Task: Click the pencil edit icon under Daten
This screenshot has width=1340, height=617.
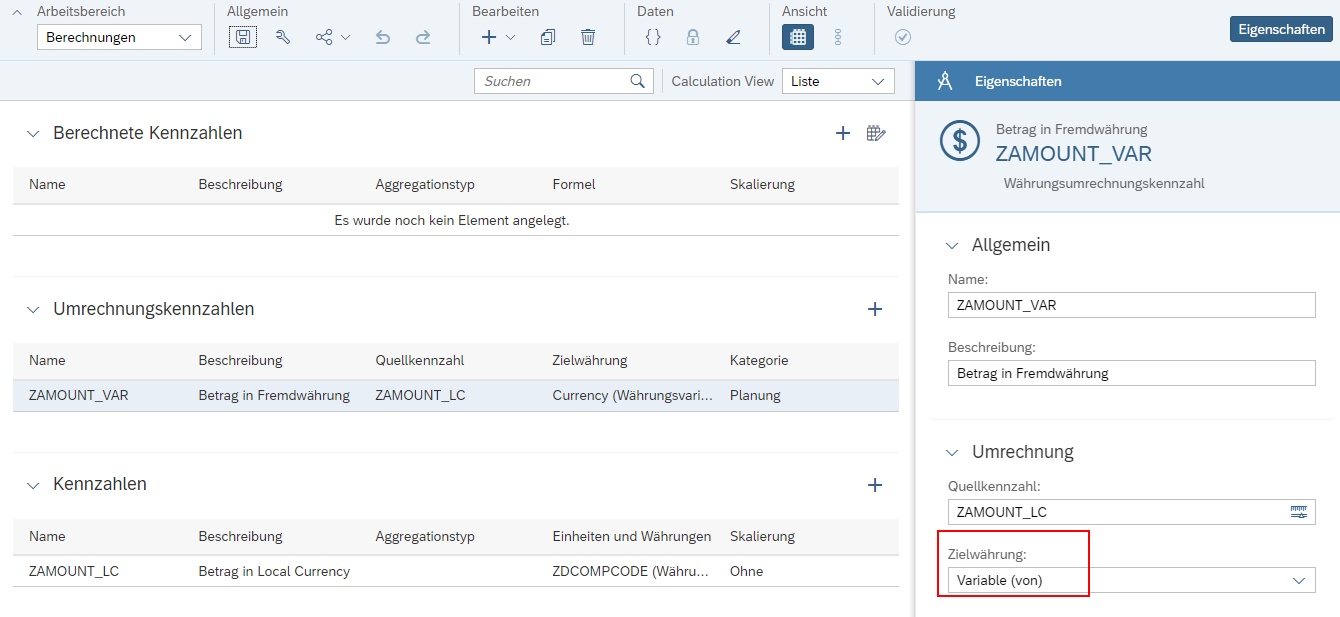Action: pyautogui.click(x=733, y=37)
